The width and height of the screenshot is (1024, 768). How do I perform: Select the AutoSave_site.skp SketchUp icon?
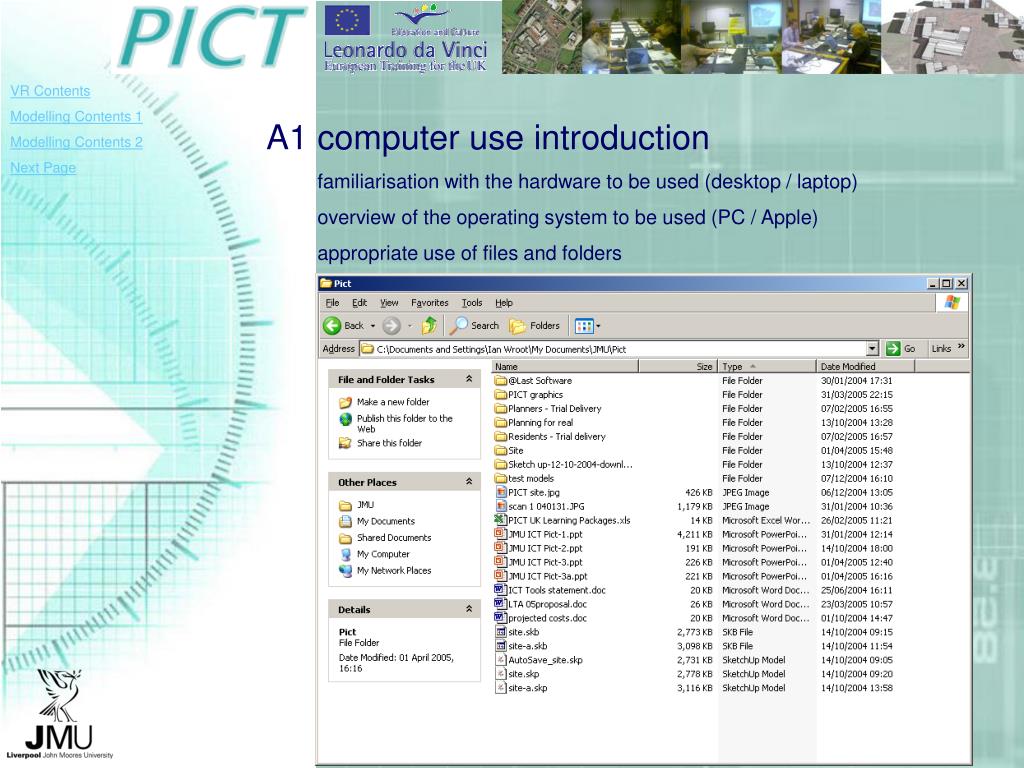point(501,660)
